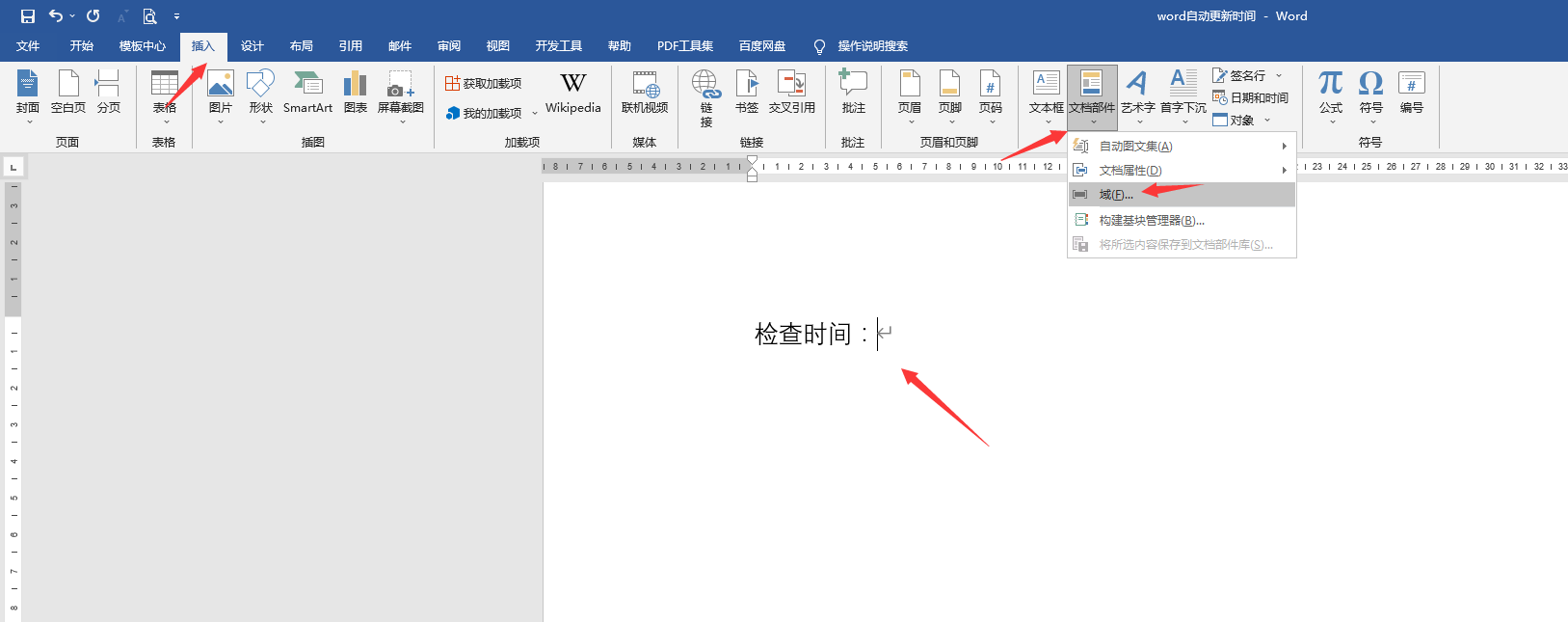The image size is (1568, 622).
Task: Click the SmartArt icon
Action: (307, 93)
